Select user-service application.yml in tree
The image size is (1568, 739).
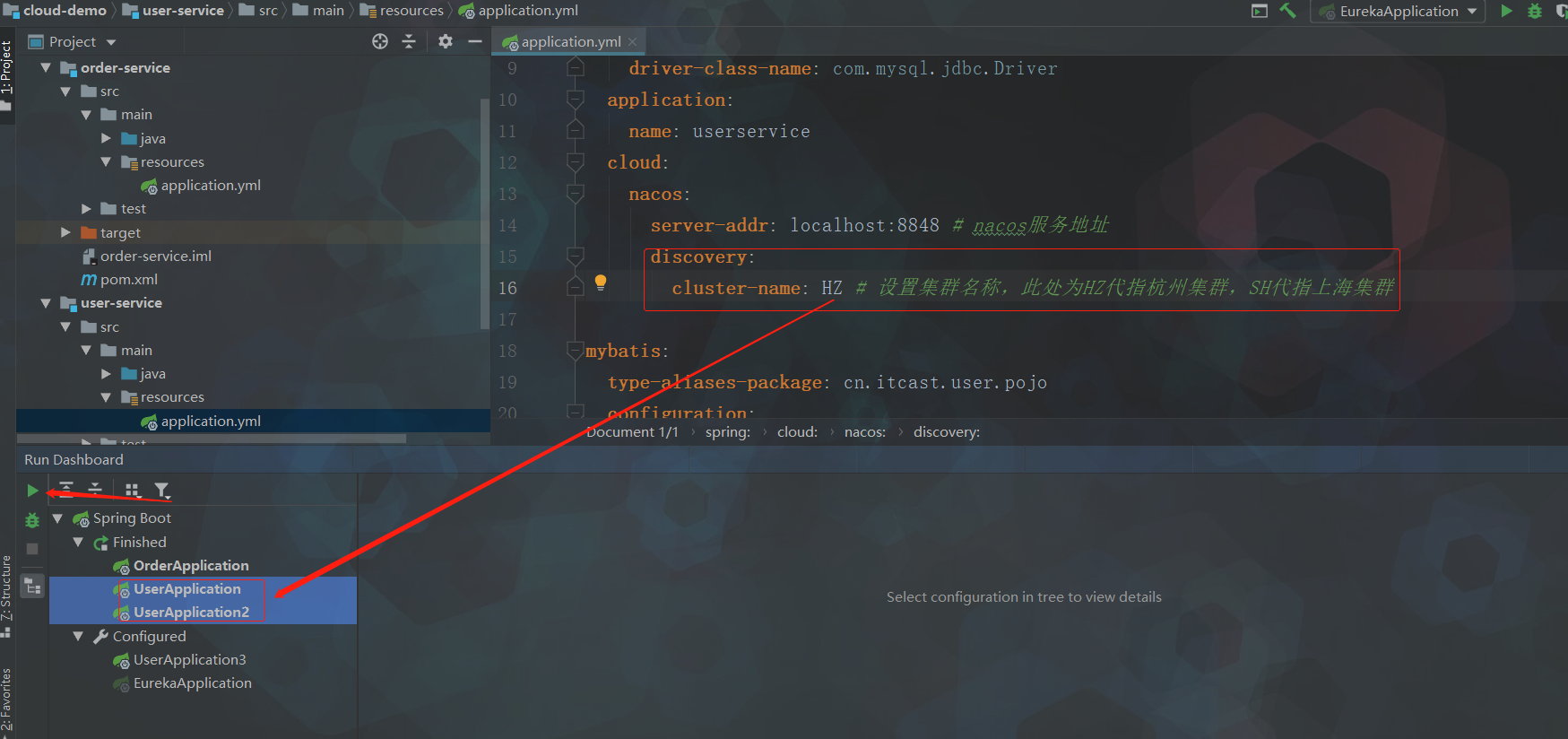click(x=211, y=421)
